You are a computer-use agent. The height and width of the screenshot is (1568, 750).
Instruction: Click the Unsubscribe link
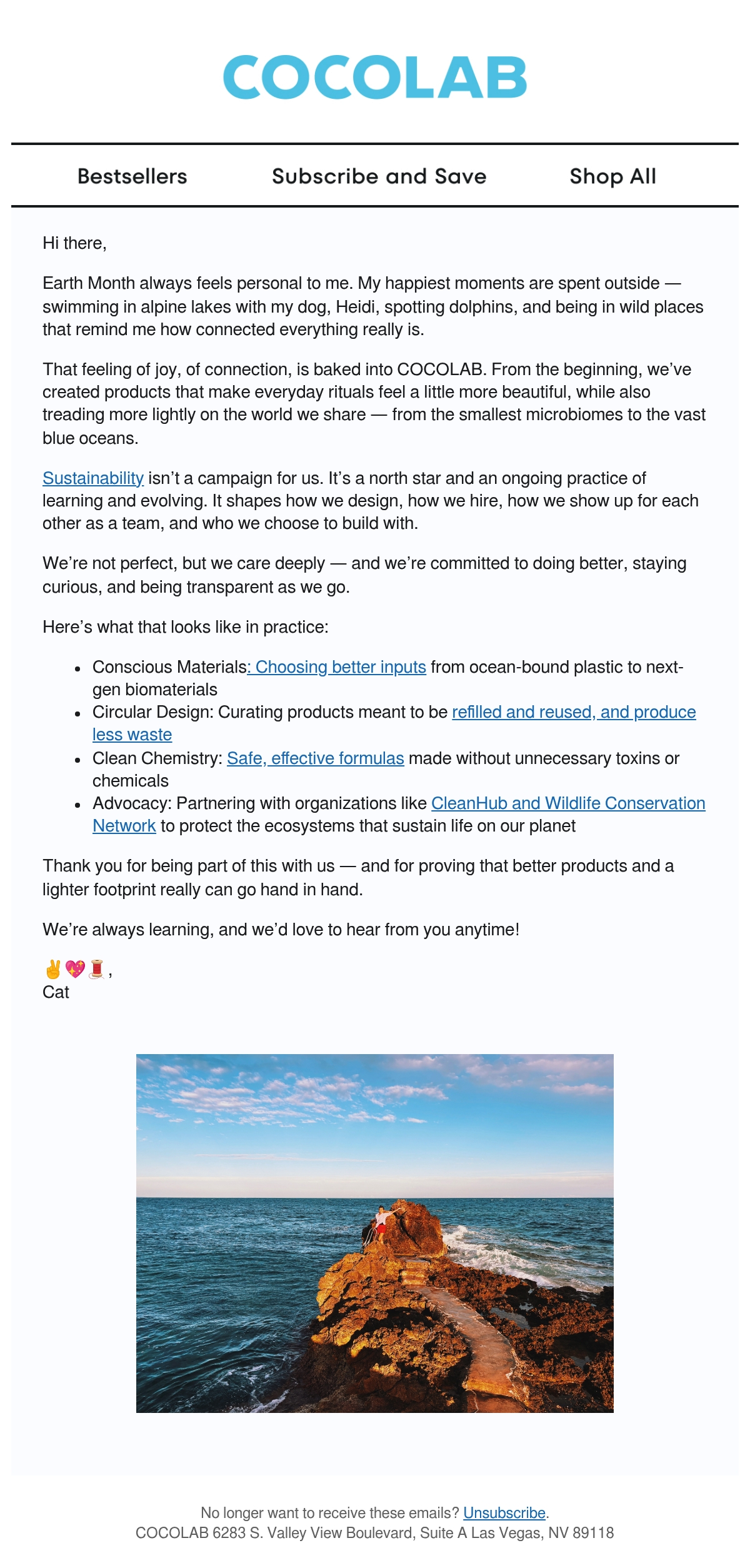coord(504,1513)
